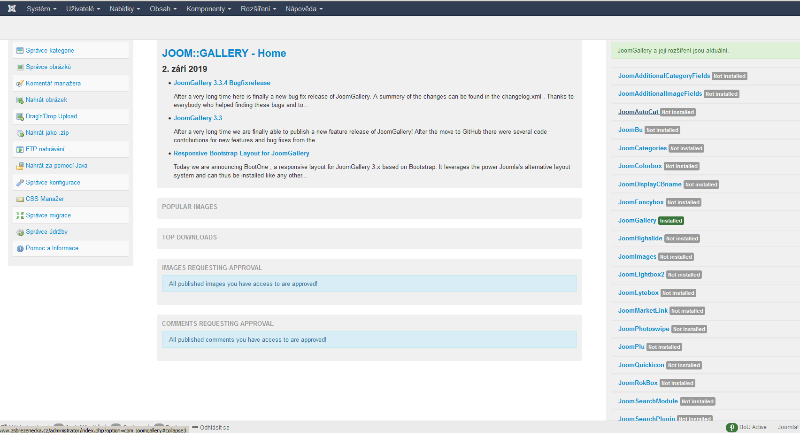The image size is (800, 433).
Task: Open the JoomImages extension link
Action: click(x=637, y=257)
